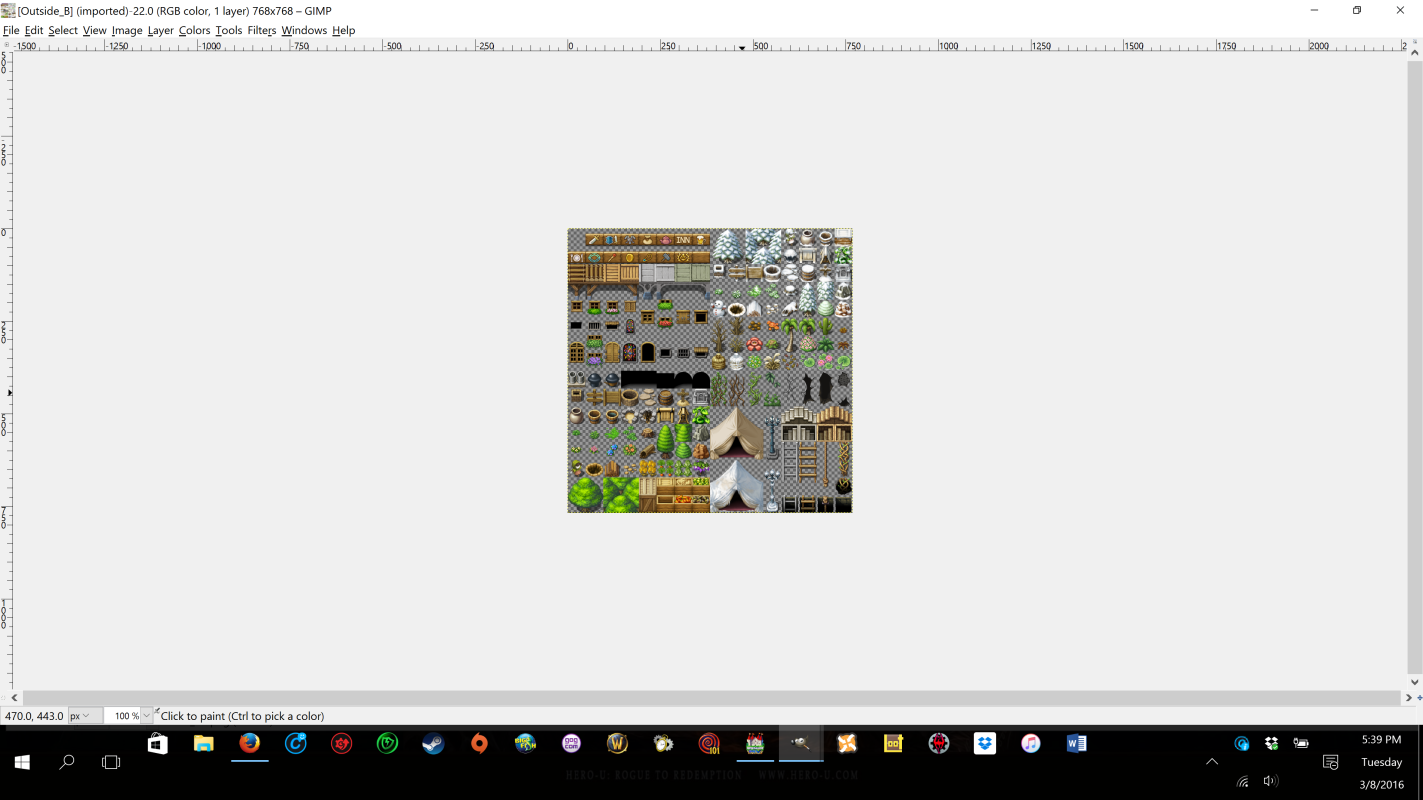Open the yellow square taskbar icon

tap(893, 744)
